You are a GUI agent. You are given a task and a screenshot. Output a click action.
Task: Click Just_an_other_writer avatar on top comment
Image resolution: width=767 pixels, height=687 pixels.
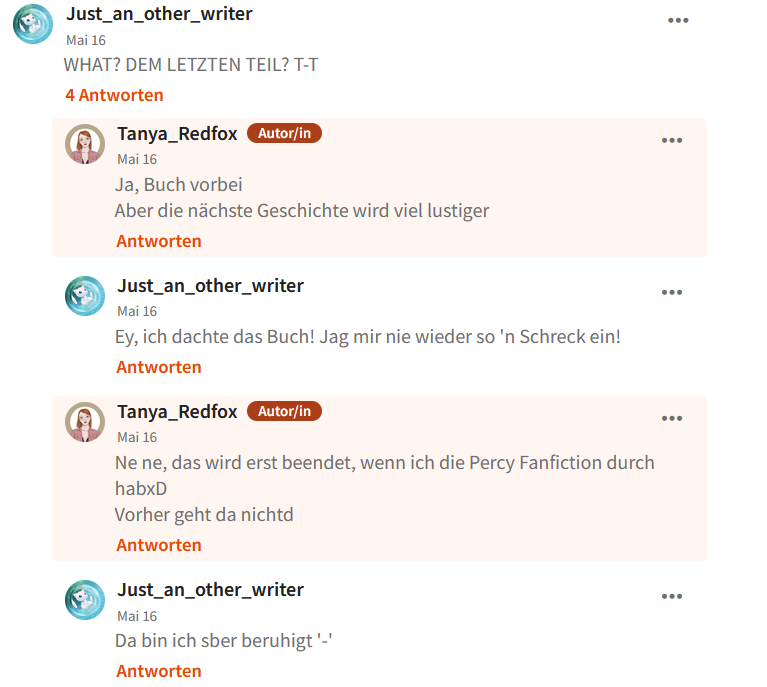33,24
